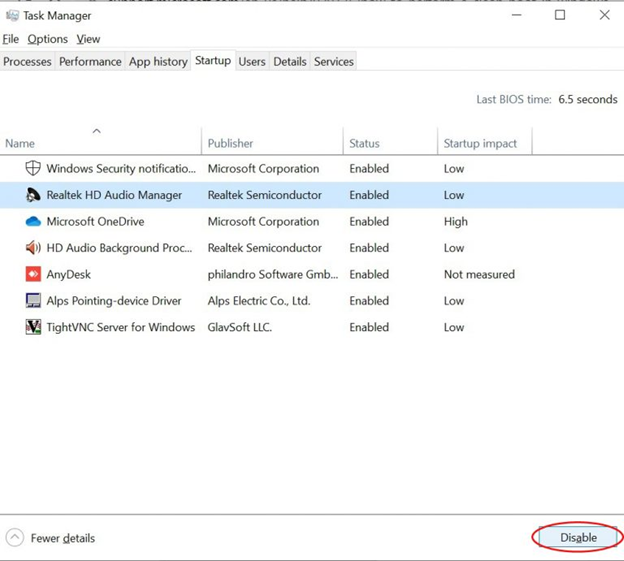The height and width of the screenshot is (561, 624).
Task: Click the red AnyDesk icon
Action: 33,274
